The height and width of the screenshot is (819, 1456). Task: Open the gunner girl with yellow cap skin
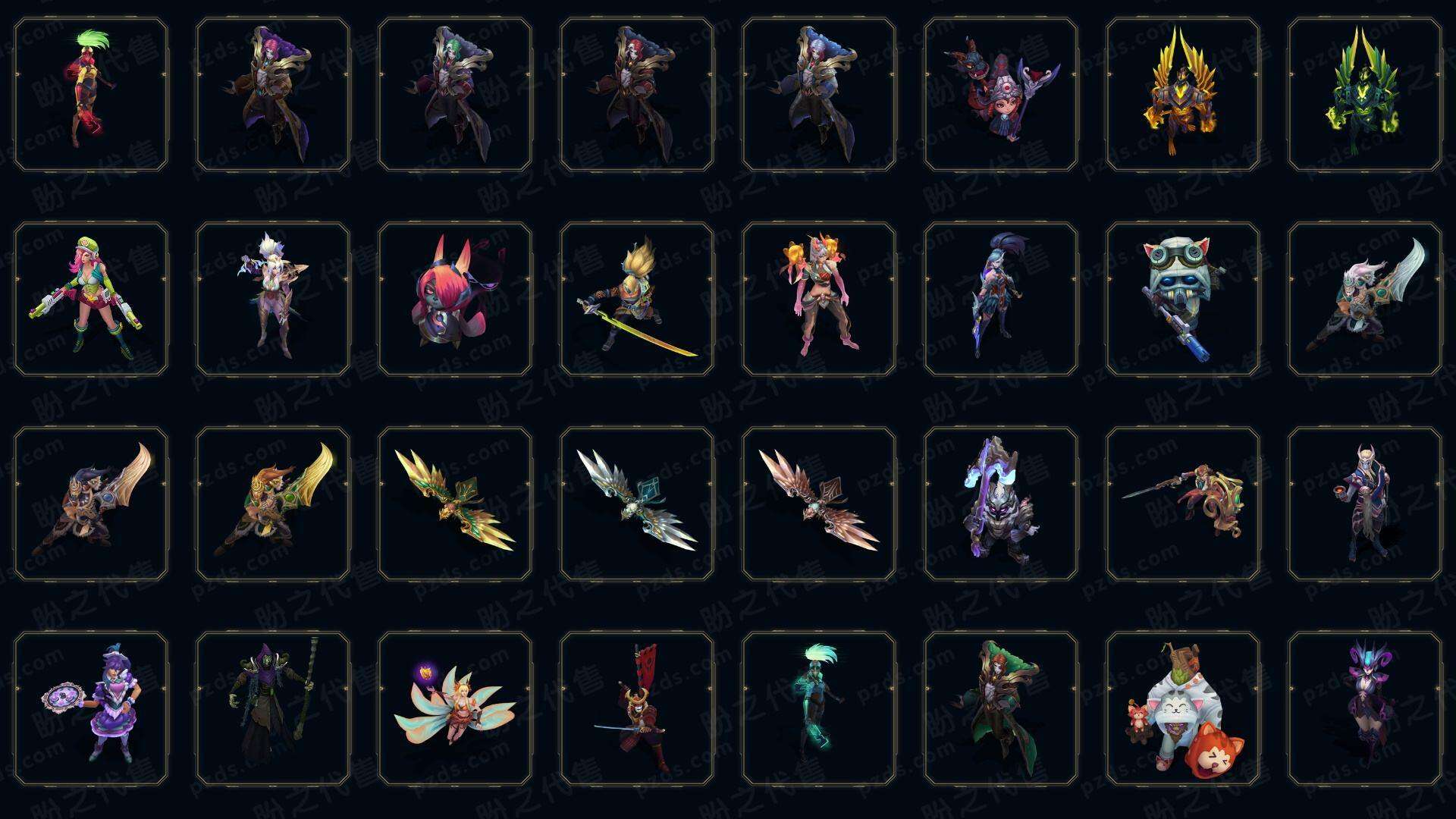[91, 300]
